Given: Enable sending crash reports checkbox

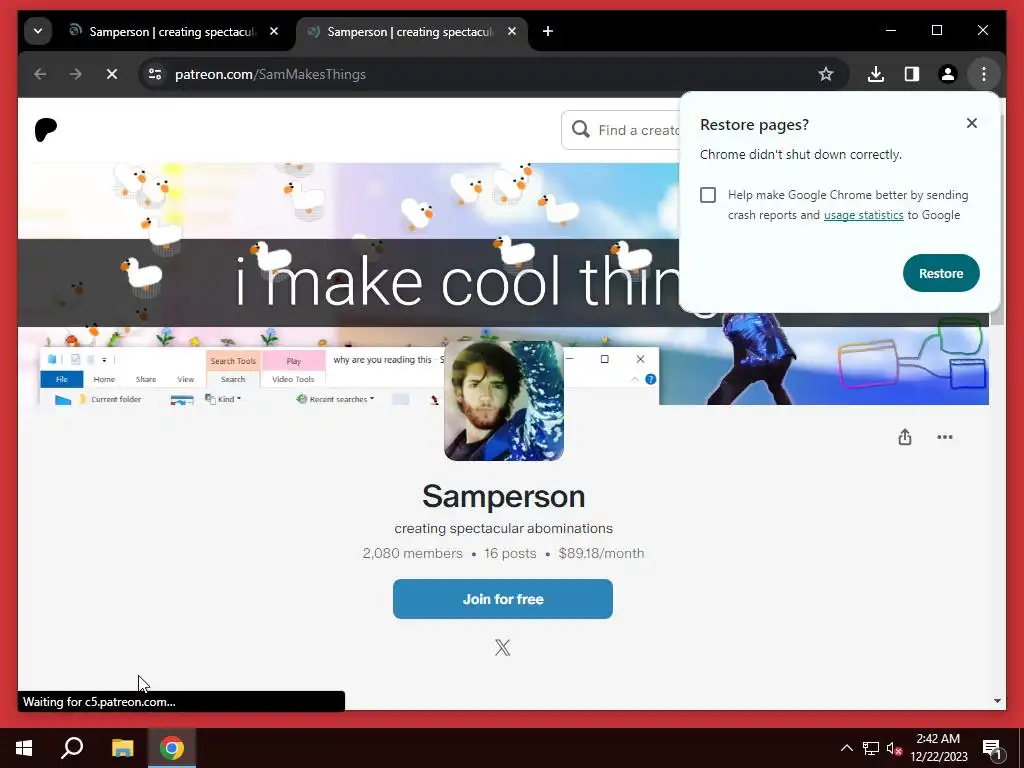Looking at the screenshot, I should (708, 195).
